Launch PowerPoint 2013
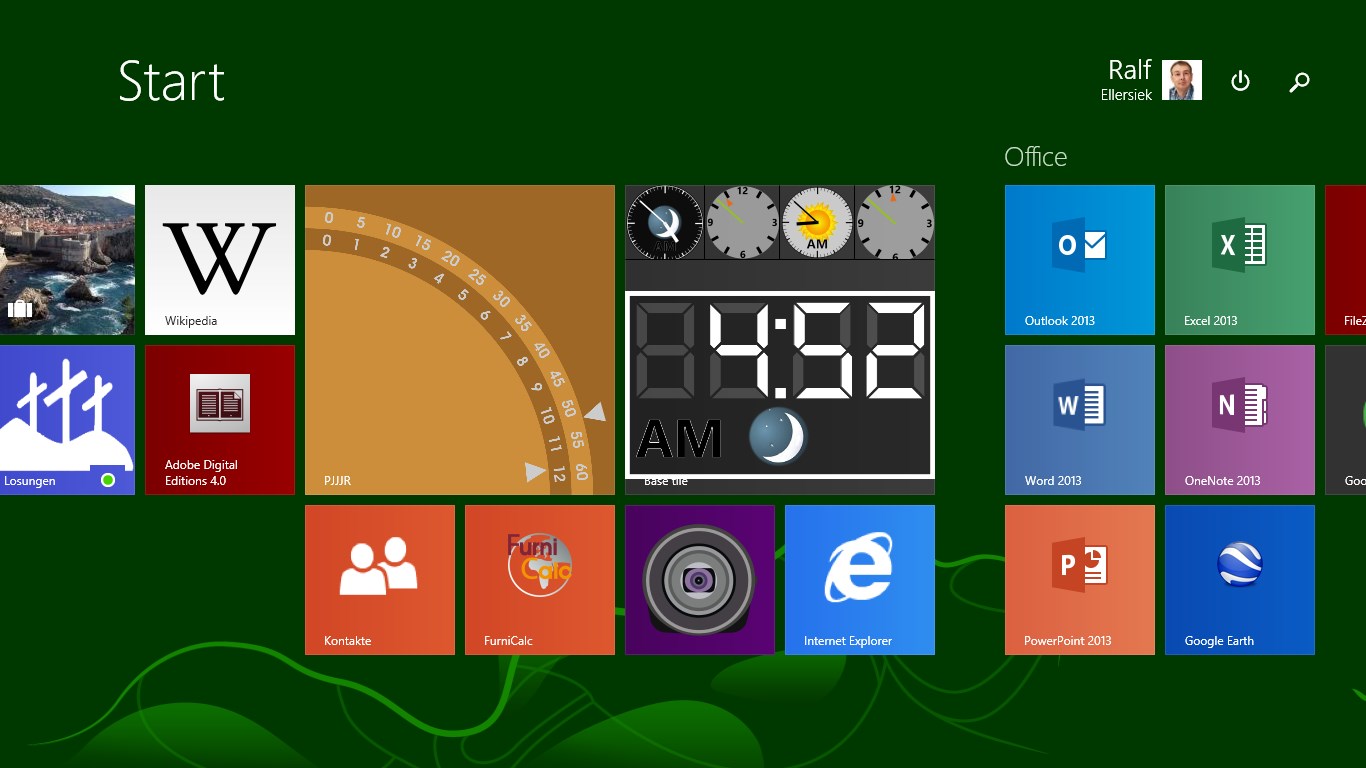Screen dimensions: 1366x768 1079,579
